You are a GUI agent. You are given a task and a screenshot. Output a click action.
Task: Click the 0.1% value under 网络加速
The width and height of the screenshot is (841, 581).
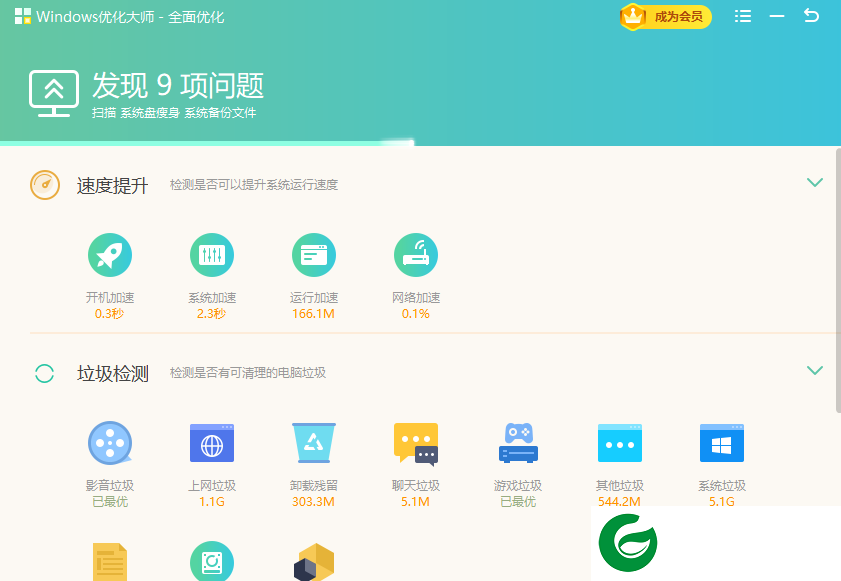[416, 314]
